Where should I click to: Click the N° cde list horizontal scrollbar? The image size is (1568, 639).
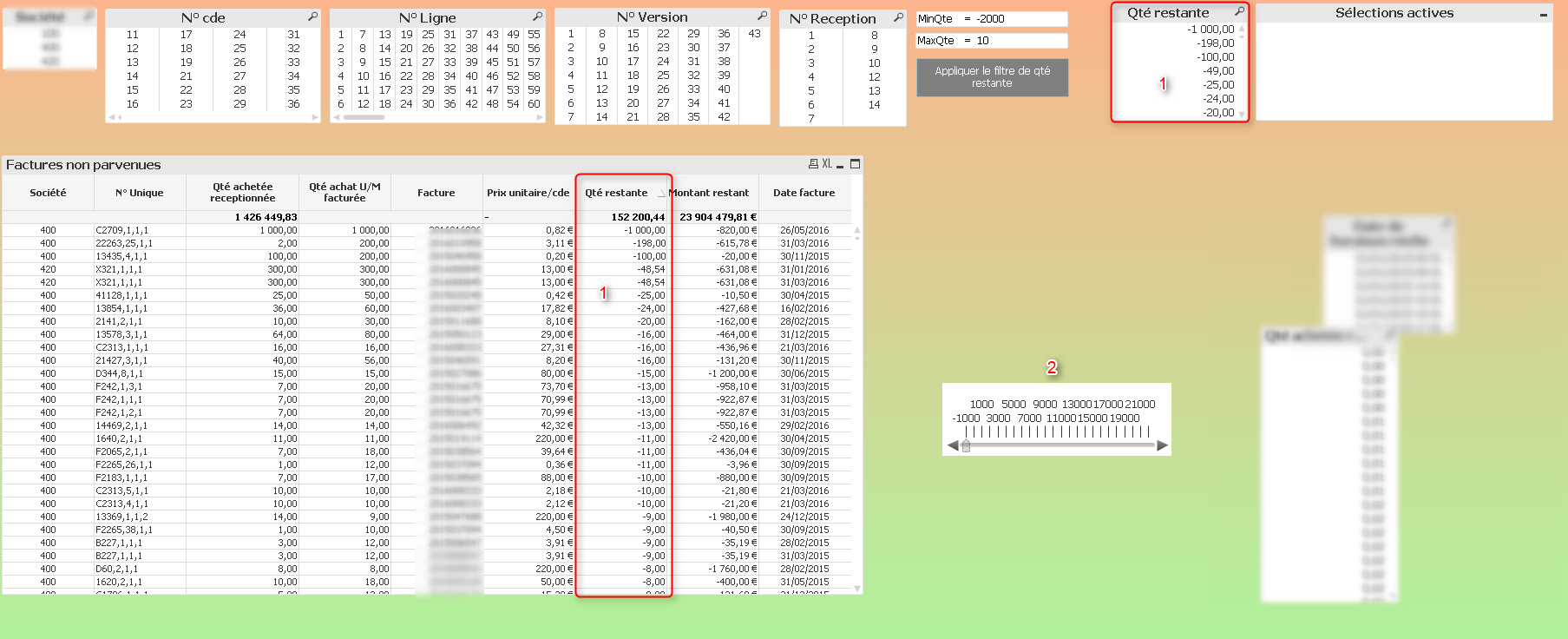point(213,116)
